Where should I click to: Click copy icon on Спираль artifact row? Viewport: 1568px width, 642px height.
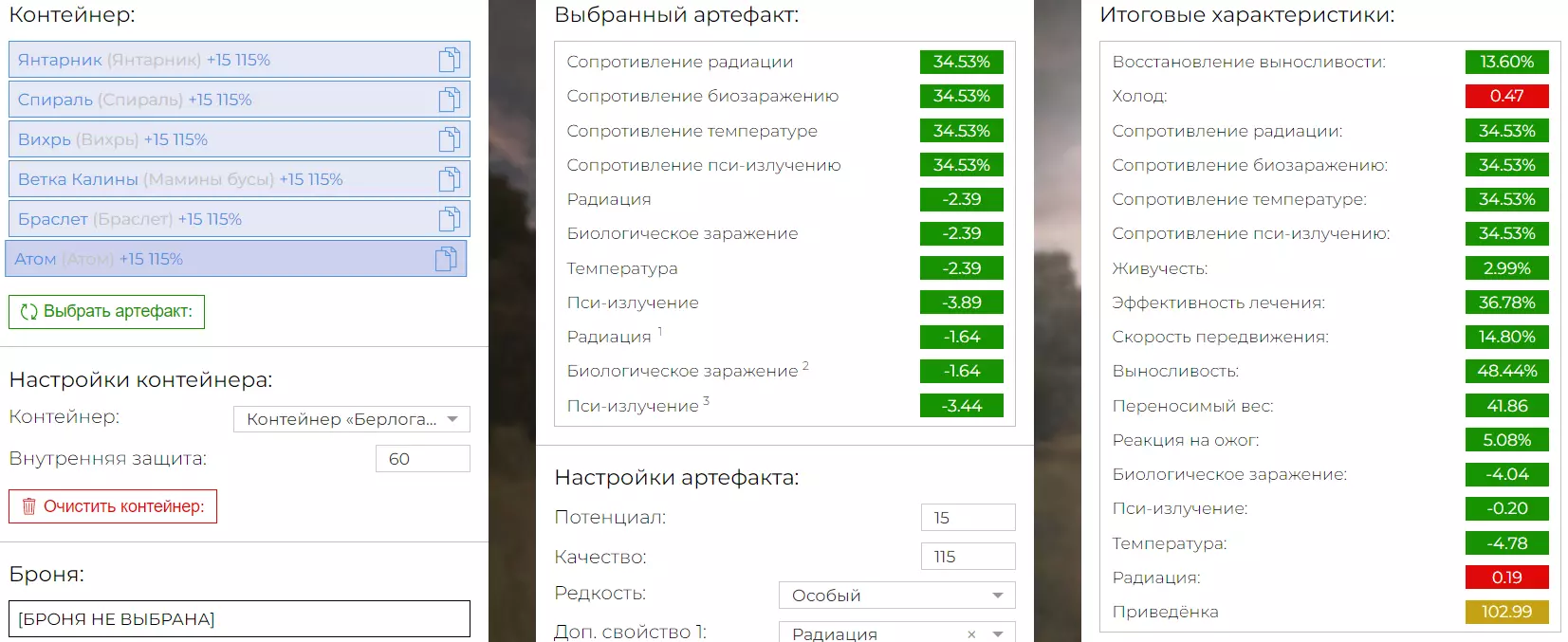tap(450, 100)
